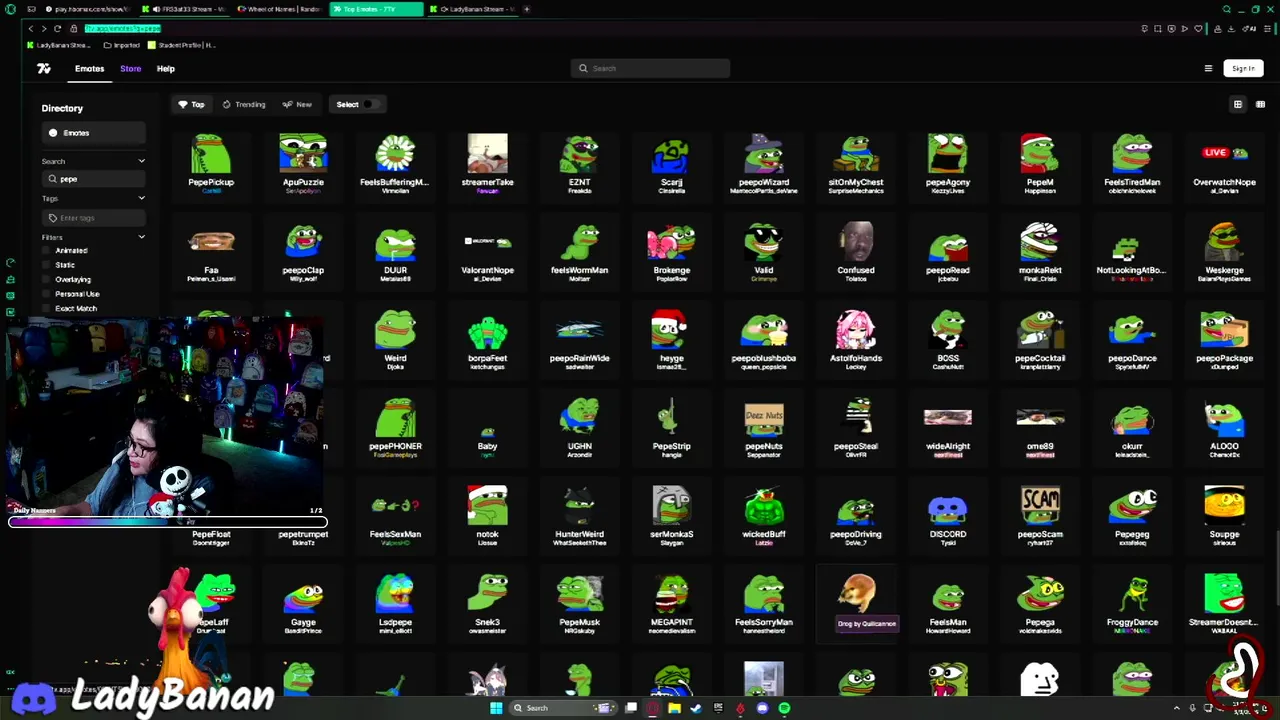Open the hamburger menu beside Sign In
1280x720 pixels.
[1208, 69]
